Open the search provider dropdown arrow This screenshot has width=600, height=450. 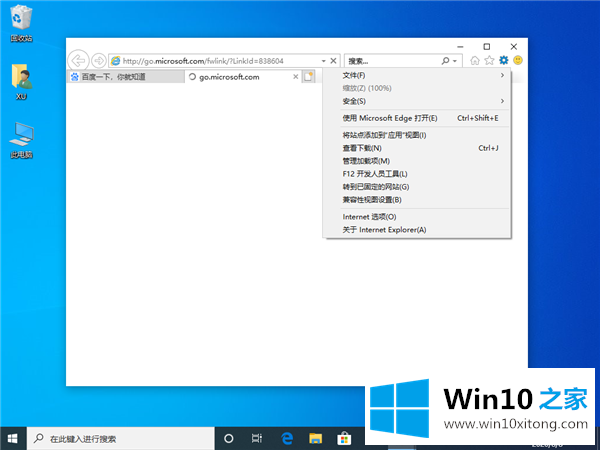[455, 61]
